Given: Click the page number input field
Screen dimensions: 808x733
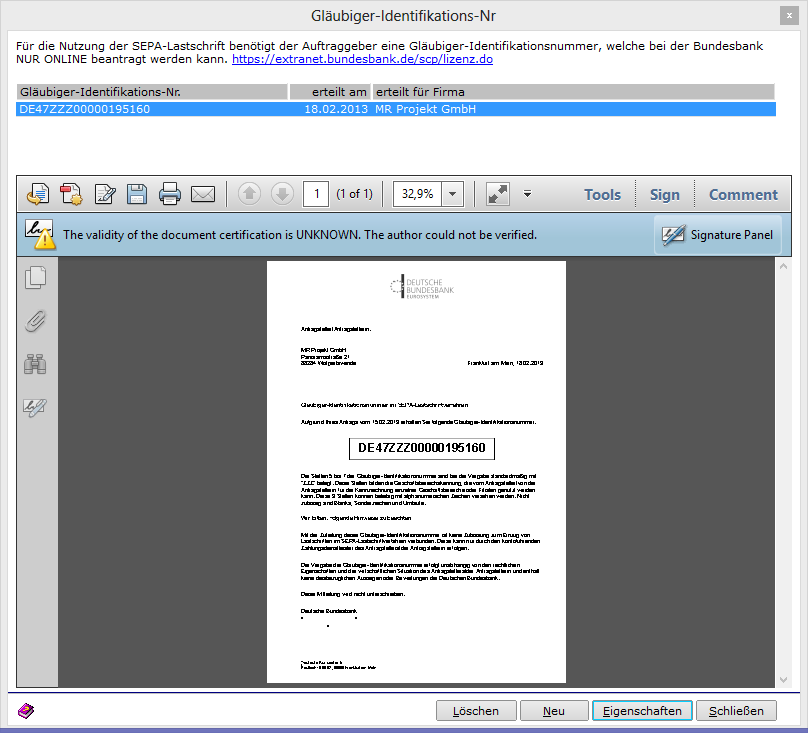Looking at the screenshot, I should pos(316,194).
